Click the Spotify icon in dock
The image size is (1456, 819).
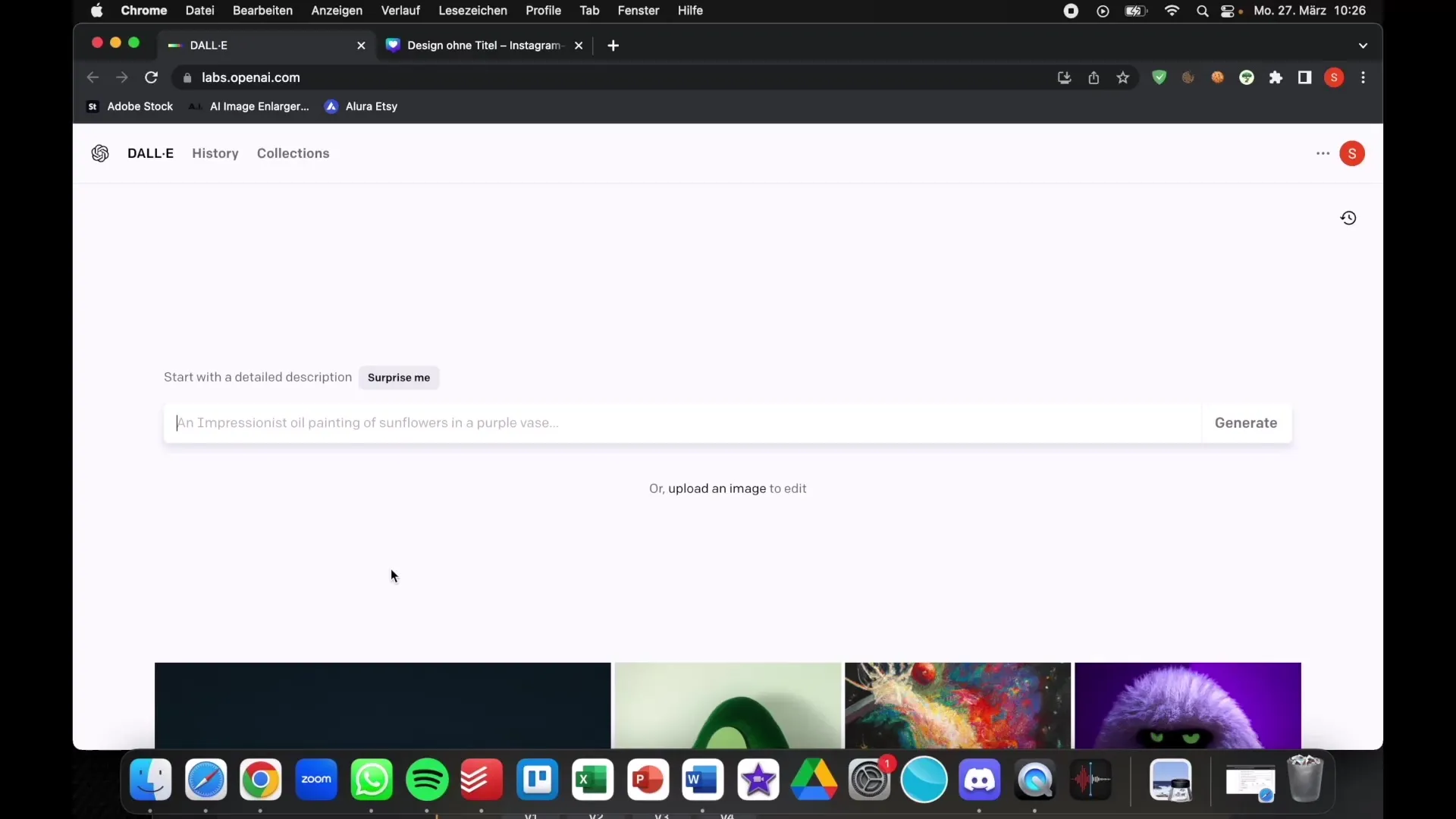[427, 779]
